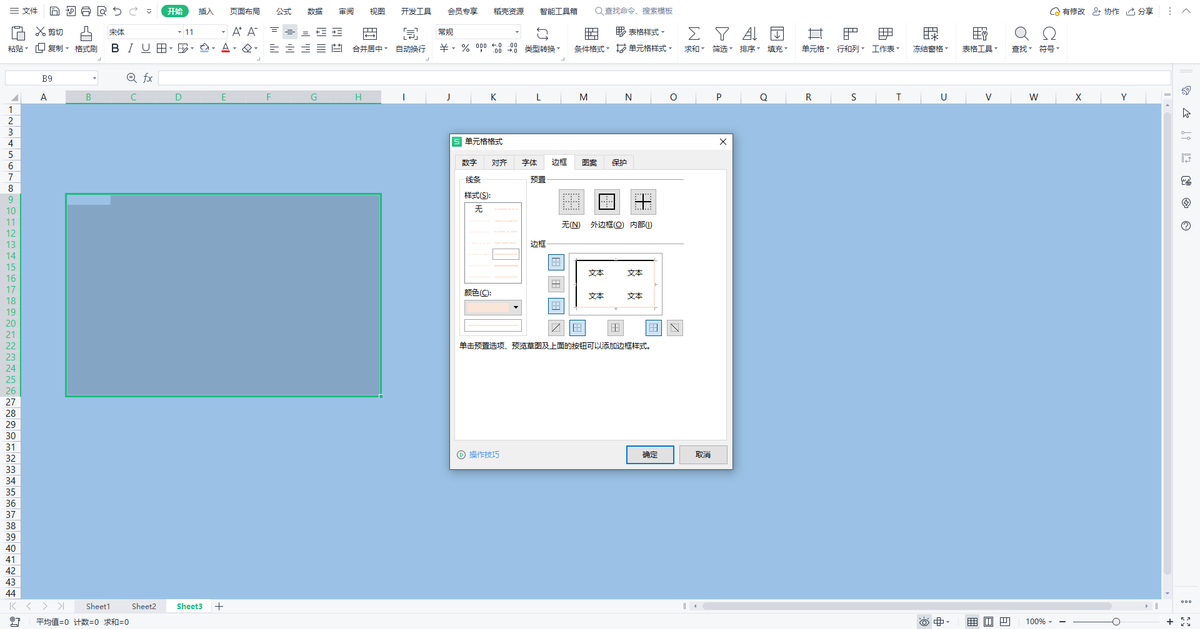Click the diagonal-up border button
The height and width of the screenshot is (629, 1200).
pos(556,327)
